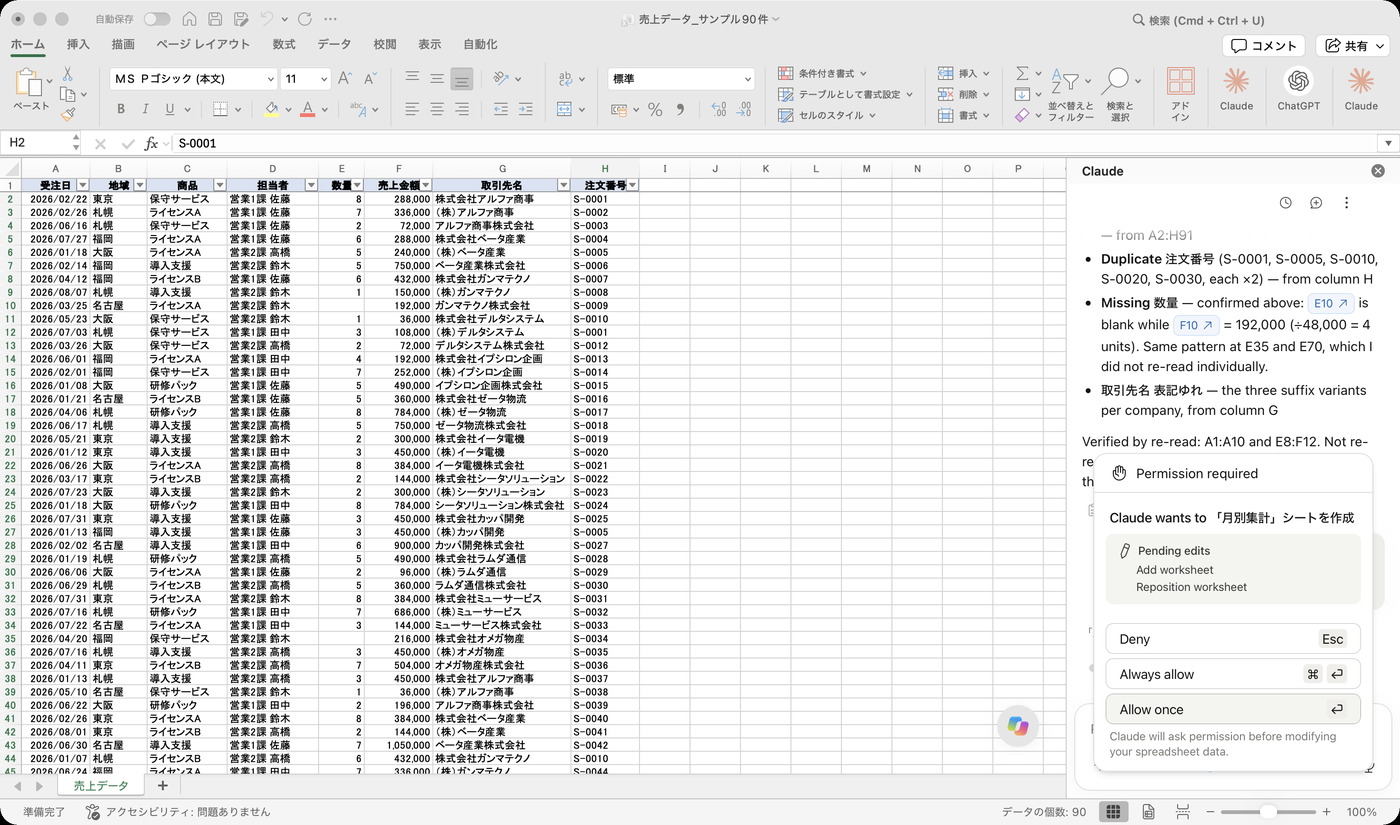
Task: Click the Borders icon
Action: pos(220,109)
